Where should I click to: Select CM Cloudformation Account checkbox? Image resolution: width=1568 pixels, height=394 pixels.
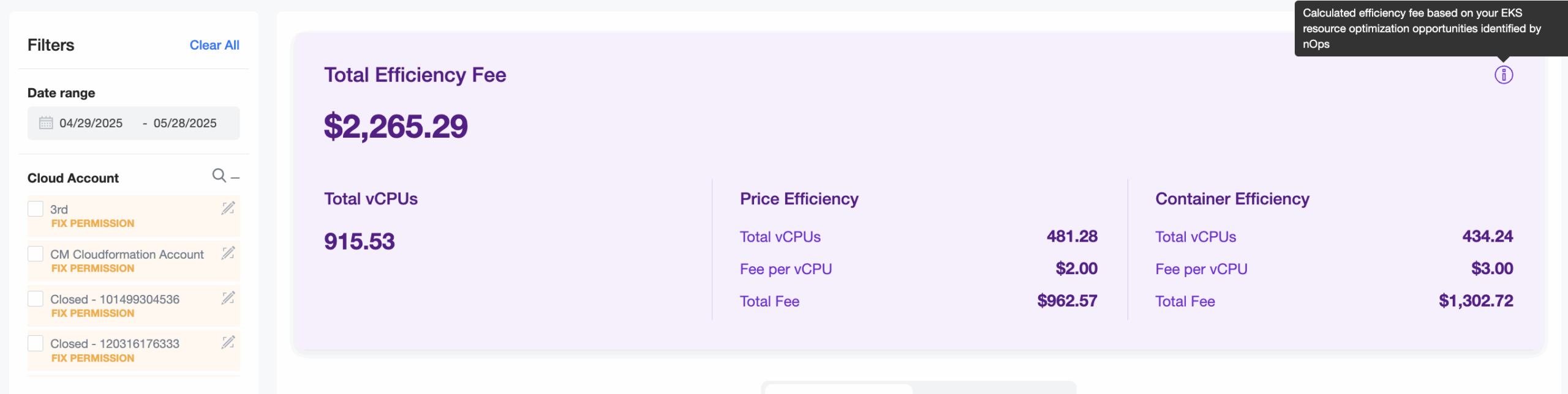pos(36,253)
